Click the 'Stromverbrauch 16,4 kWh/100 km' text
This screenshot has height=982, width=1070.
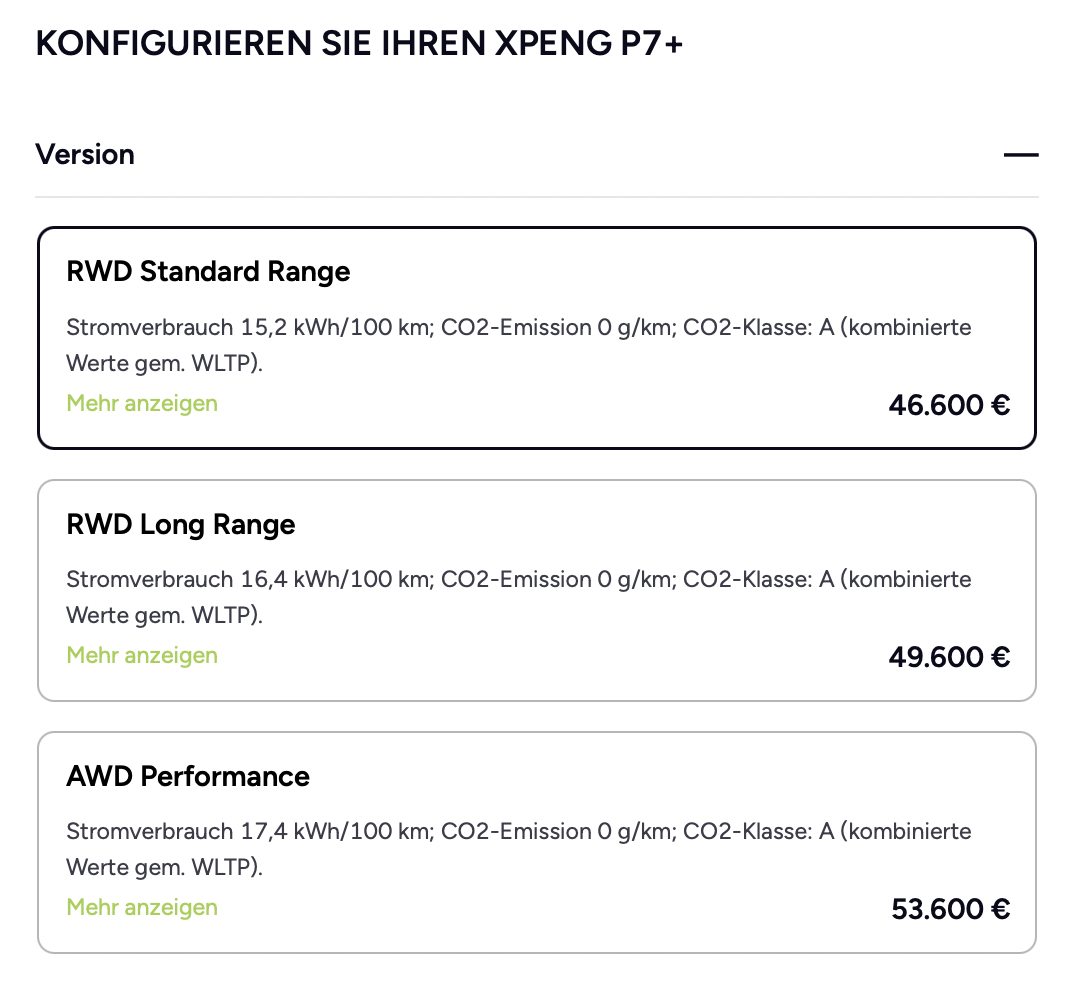click(x=247, y=579)
